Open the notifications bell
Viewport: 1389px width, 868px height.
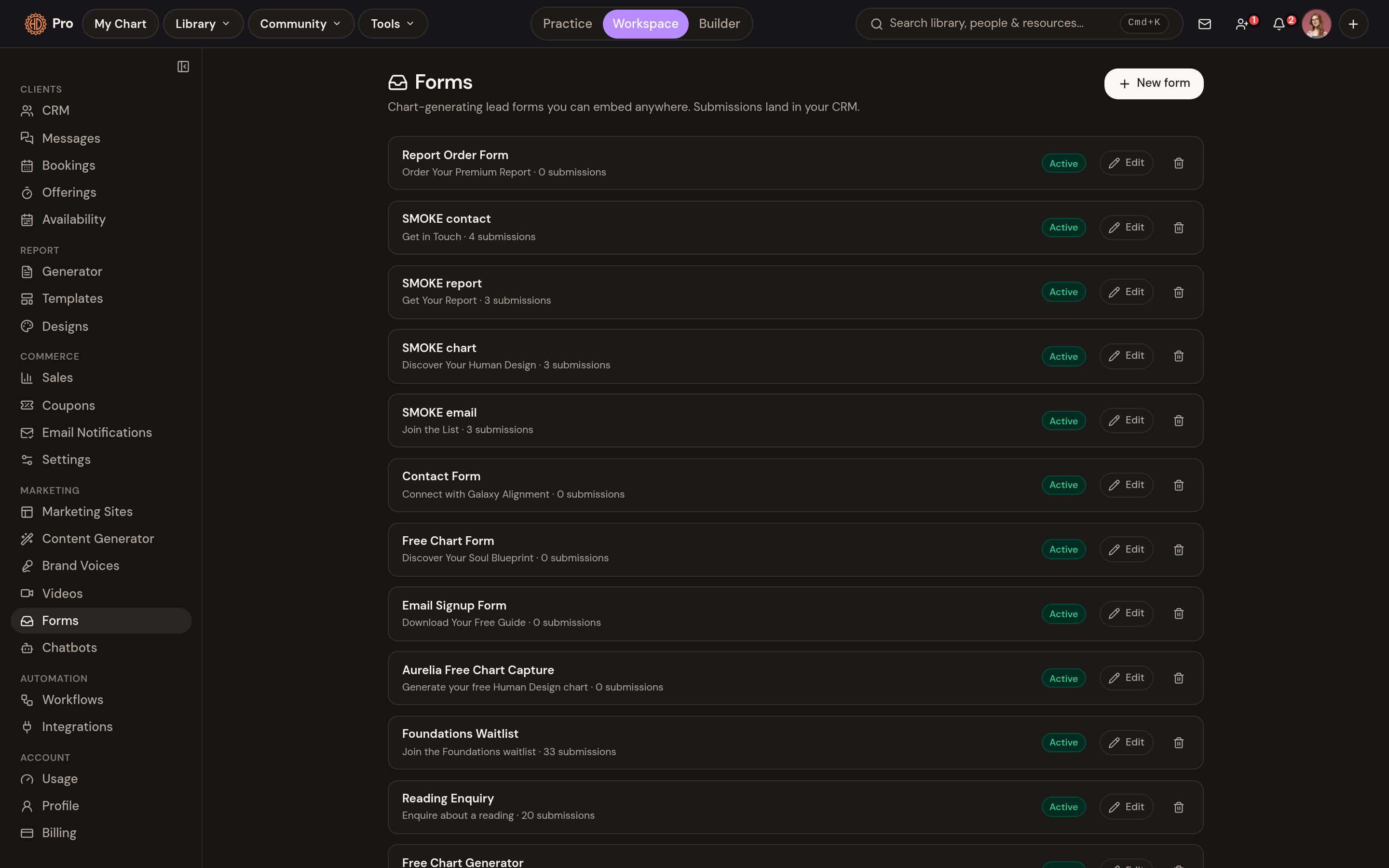[1279, 24]
